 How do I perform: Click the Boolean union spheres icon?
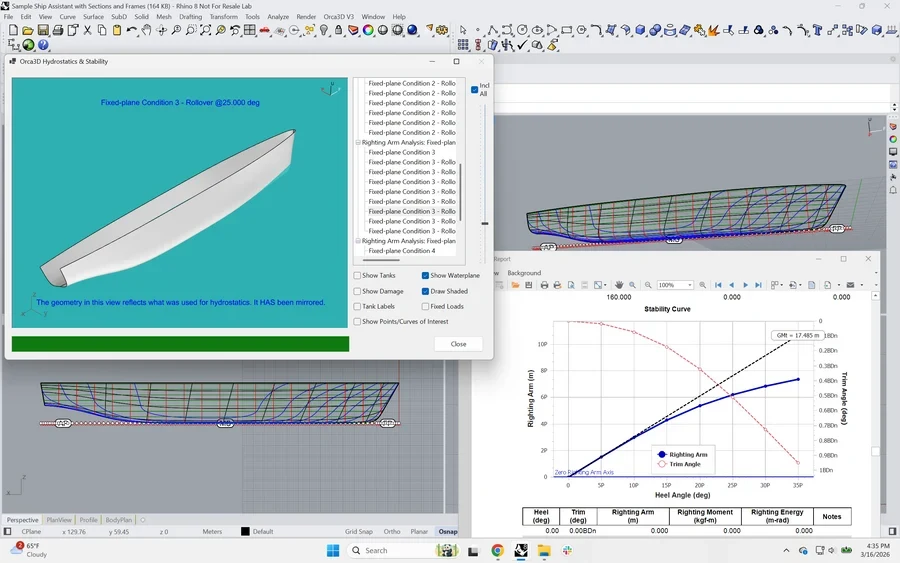655,30
